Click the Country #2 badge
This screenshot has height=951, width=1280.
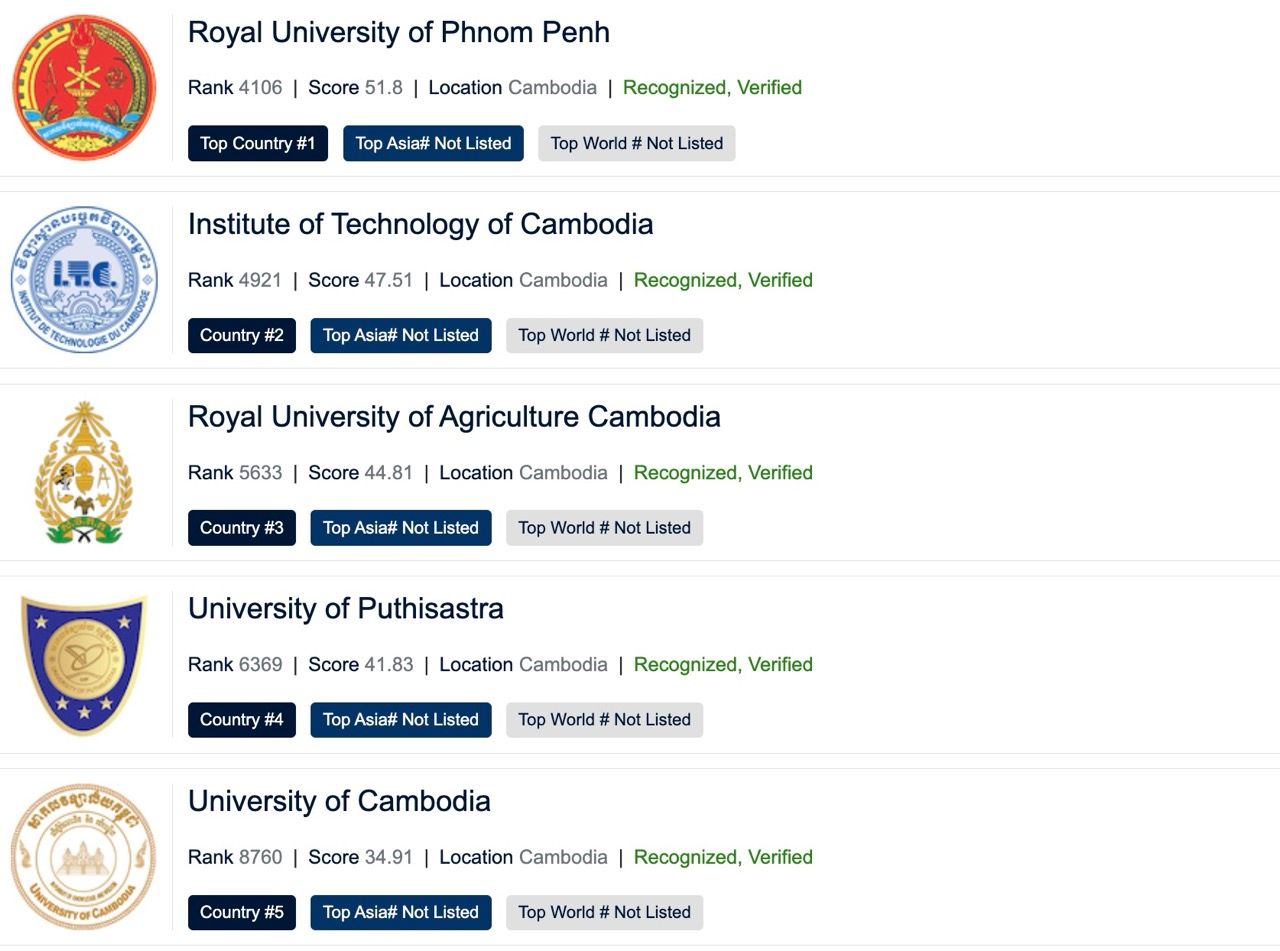click(x=241, y=335)
